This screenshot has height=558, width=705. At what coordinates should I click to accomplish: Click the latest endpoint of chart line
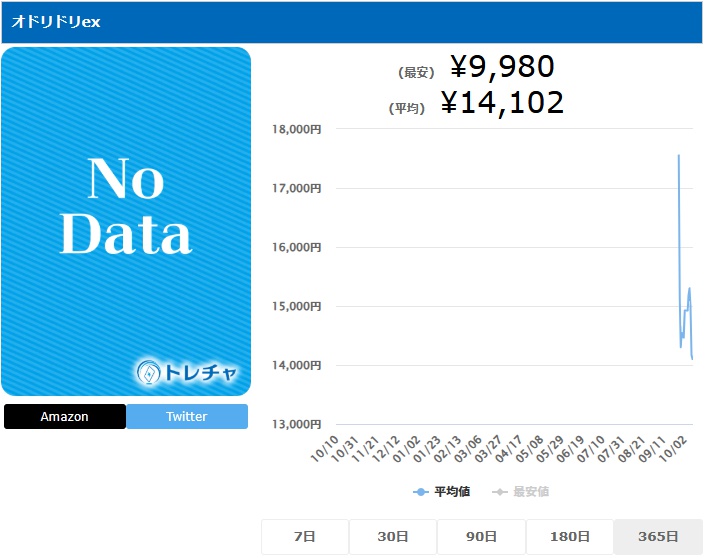coord(692,358)
